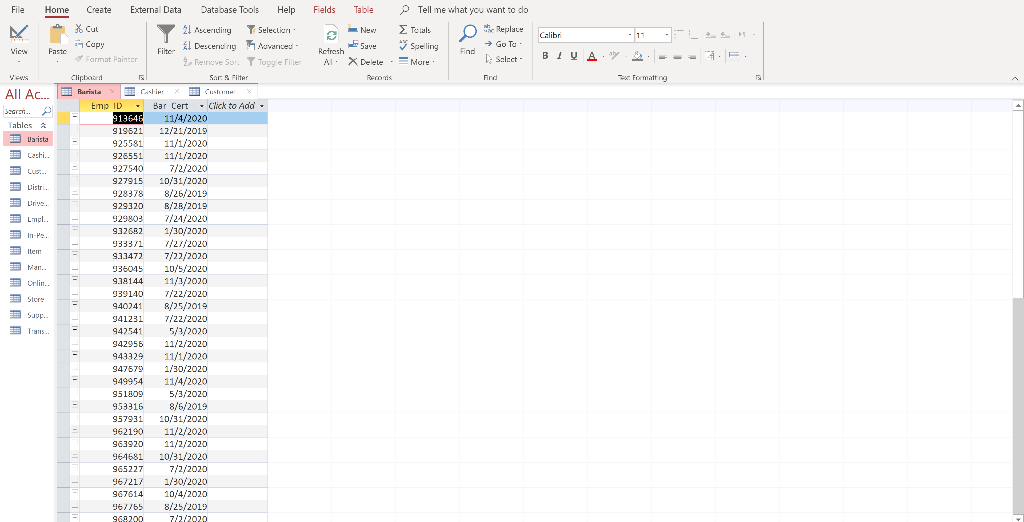The image size is (1024, 522).
Task: Open Barista table in navigation pane
Action: pyautogui.click(x=27, y=139)
